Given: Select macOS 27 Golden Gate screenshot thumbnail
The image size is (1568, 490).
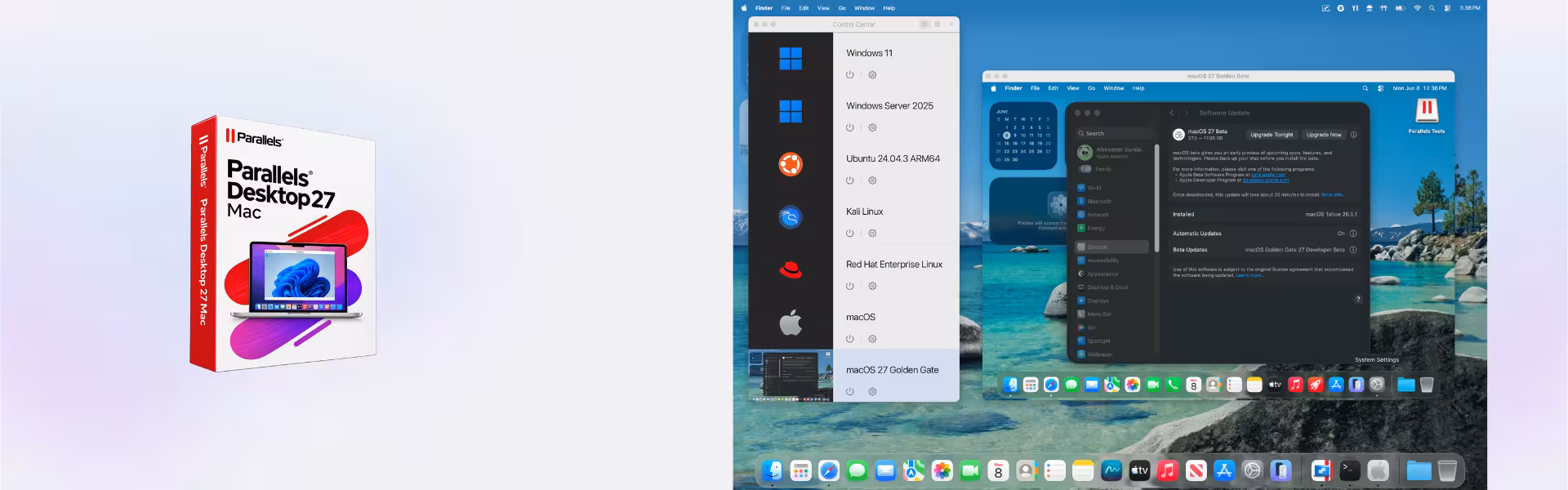Looking at the screenshot, I should point(791,376).
